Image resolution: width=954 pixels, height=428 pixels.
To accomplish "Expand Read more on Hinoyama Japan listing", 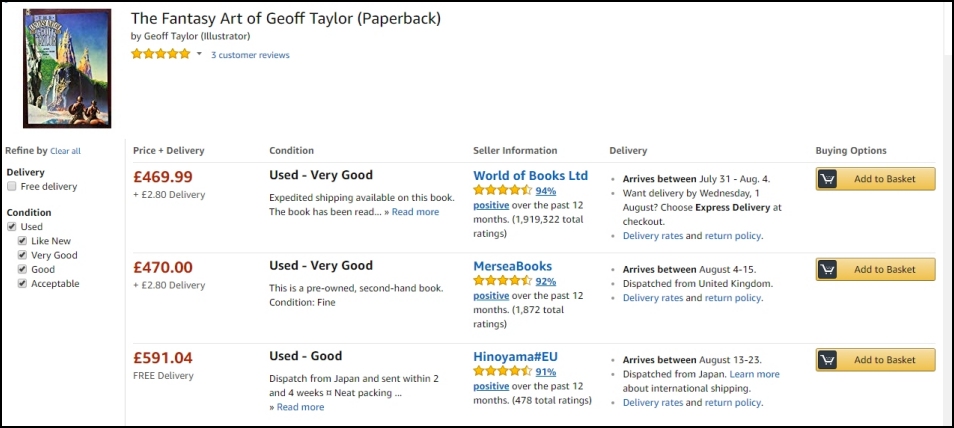I will [x=300, y=407].
